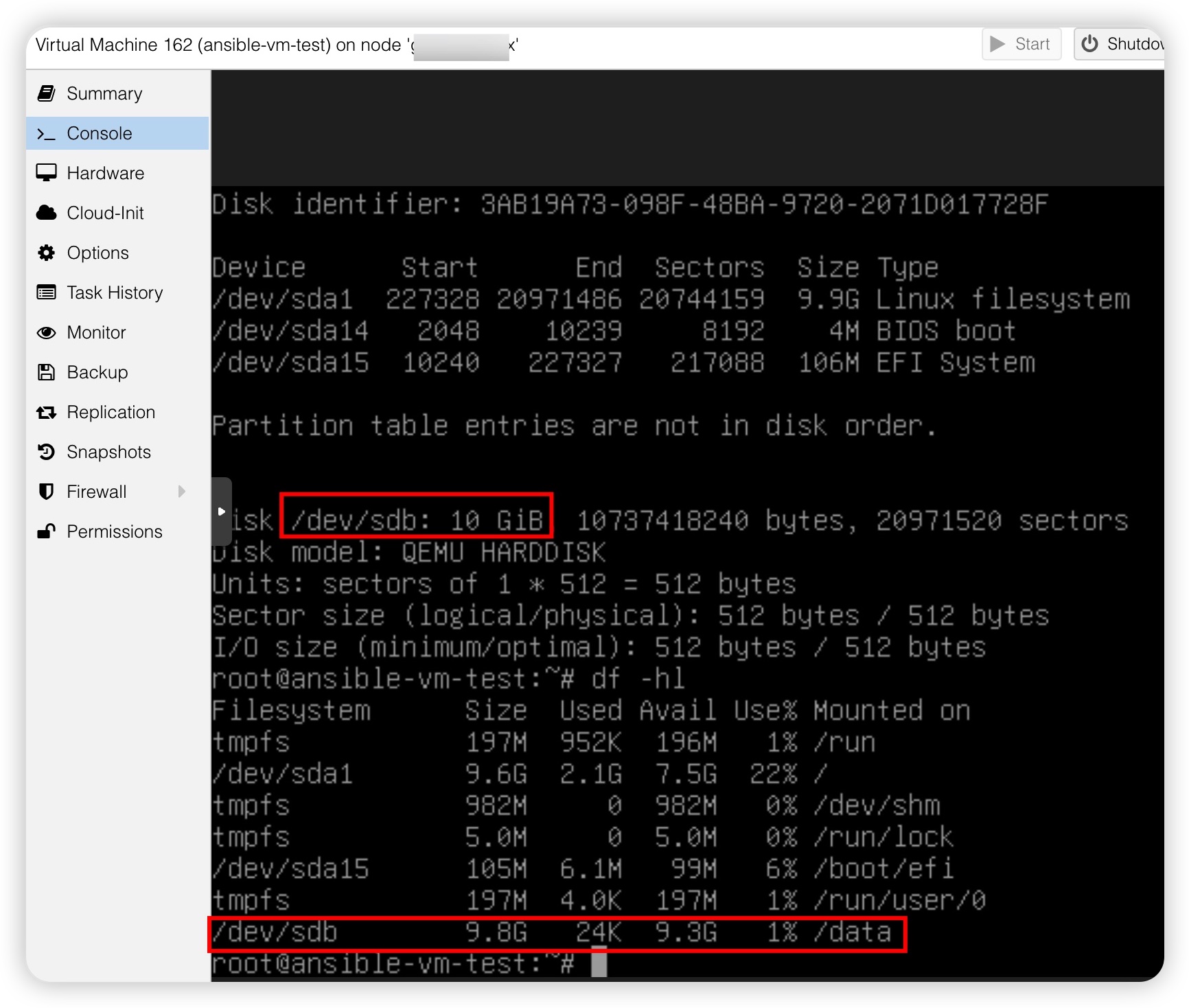Click the Firewall shield icon
The height and width of the screenshot is (1008, 1189).
tap(46, 492)
